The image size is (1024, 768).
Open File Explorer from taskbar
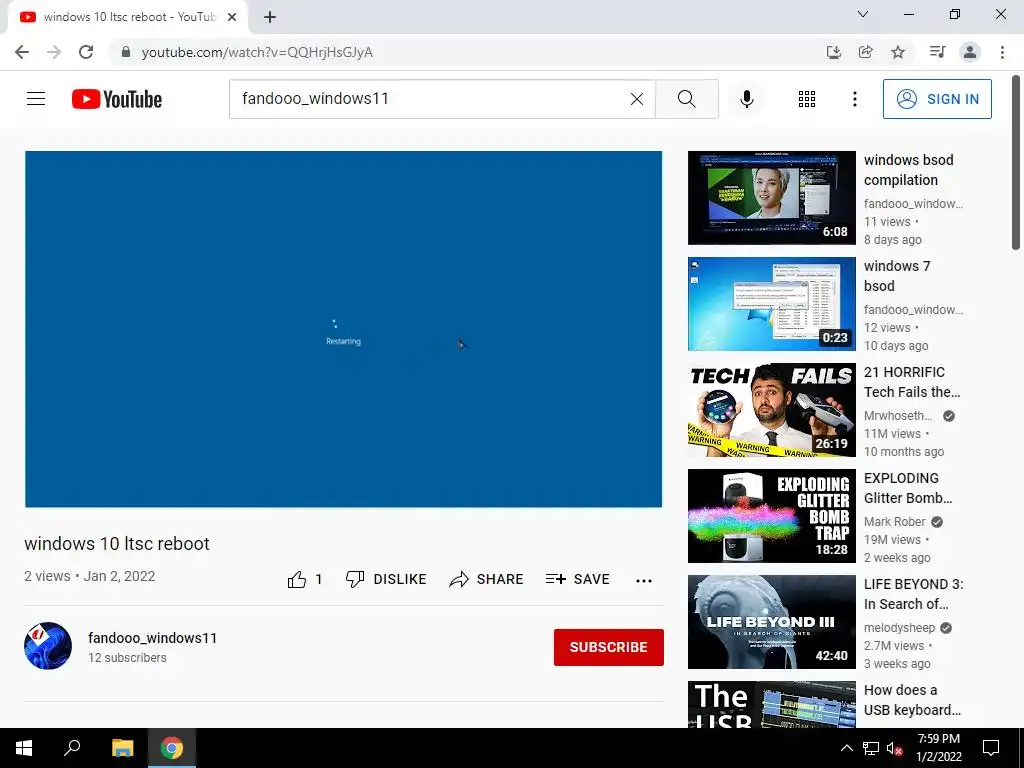point(122,748)
